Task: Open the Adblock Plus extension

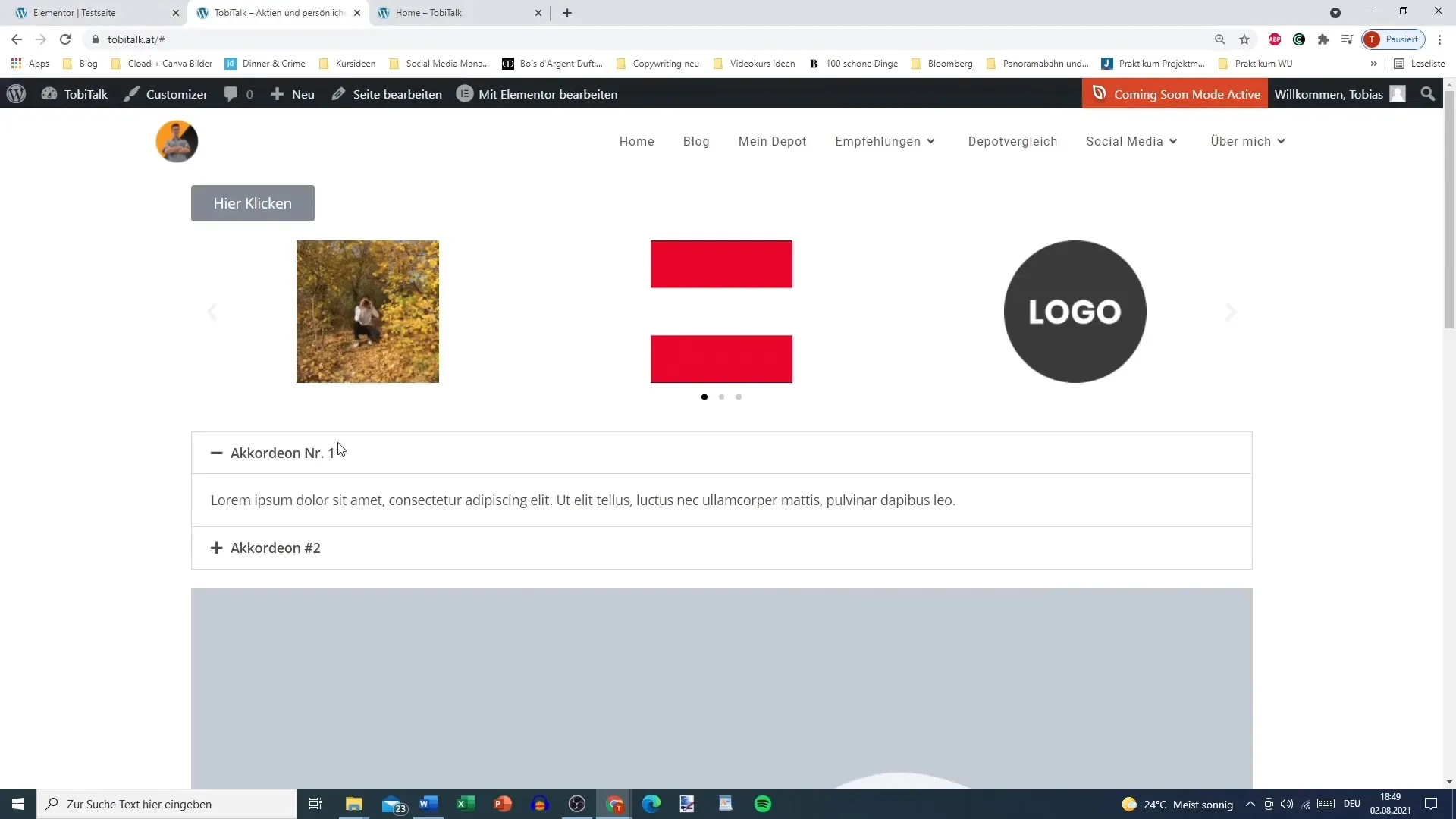Action: coord(1275,39)
